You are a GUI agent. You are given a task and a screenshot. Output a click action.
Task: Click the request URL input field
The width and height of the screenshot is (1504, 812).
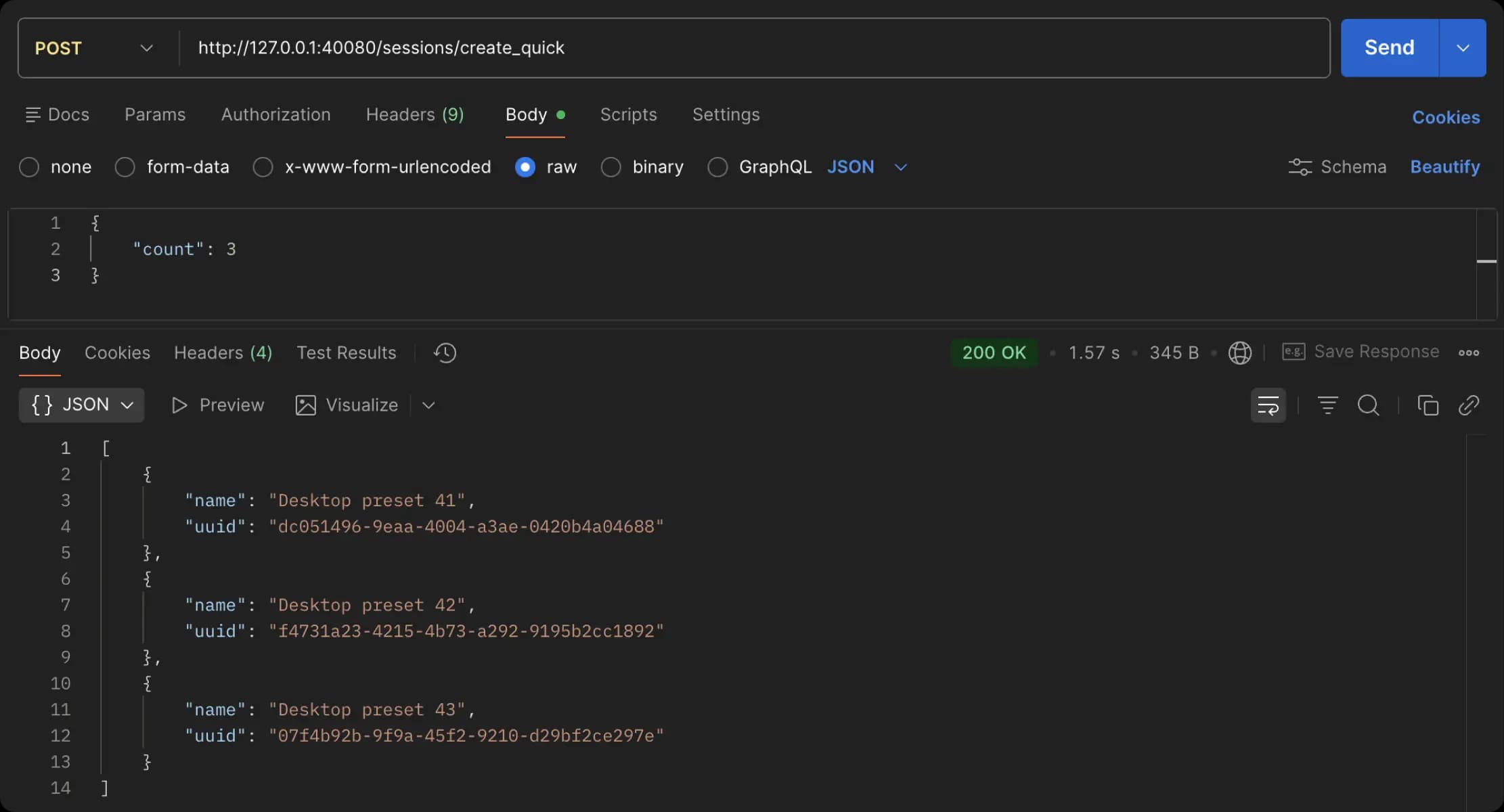[745, 48]
